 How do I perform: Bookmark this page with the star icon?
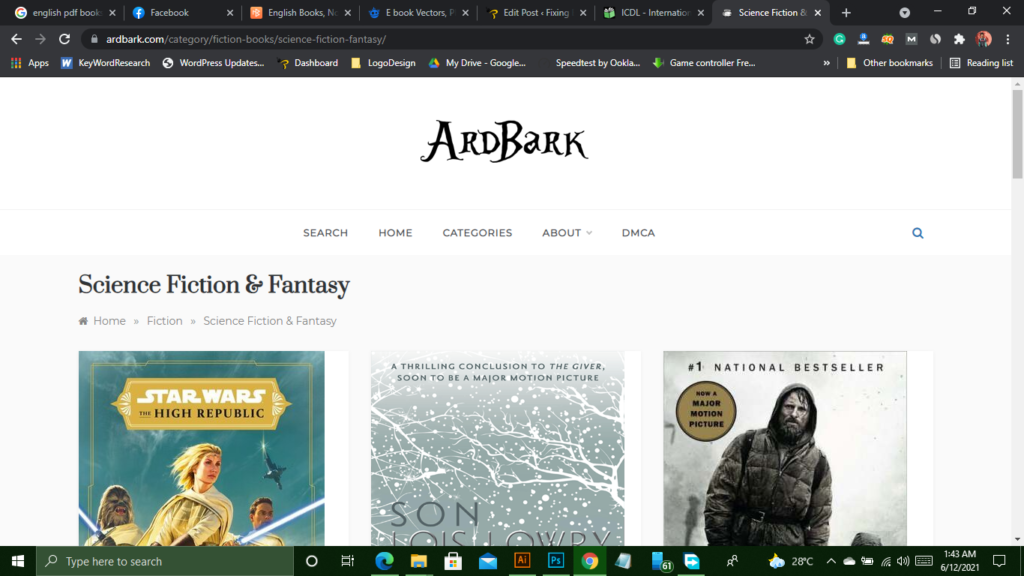[809, 39]
